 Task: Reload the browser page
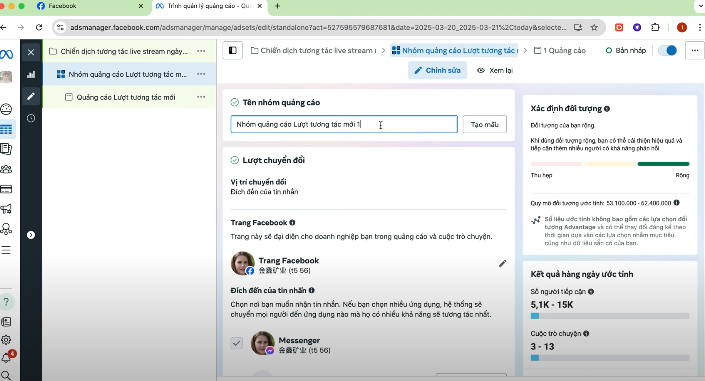39,27
